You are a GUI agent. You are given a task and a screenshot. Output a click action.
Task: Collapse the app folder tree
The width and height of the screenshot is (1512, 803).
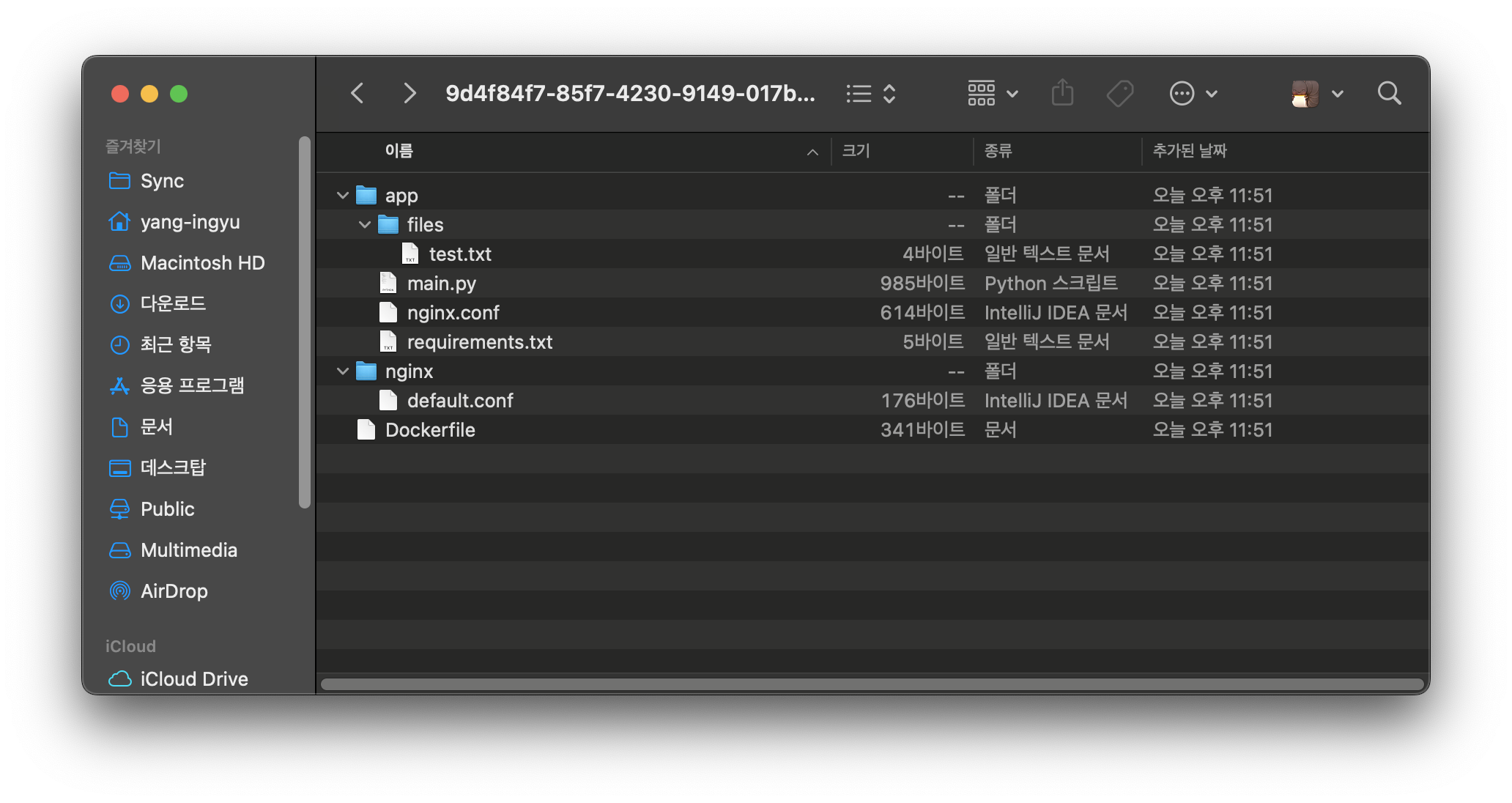[341, 195]
